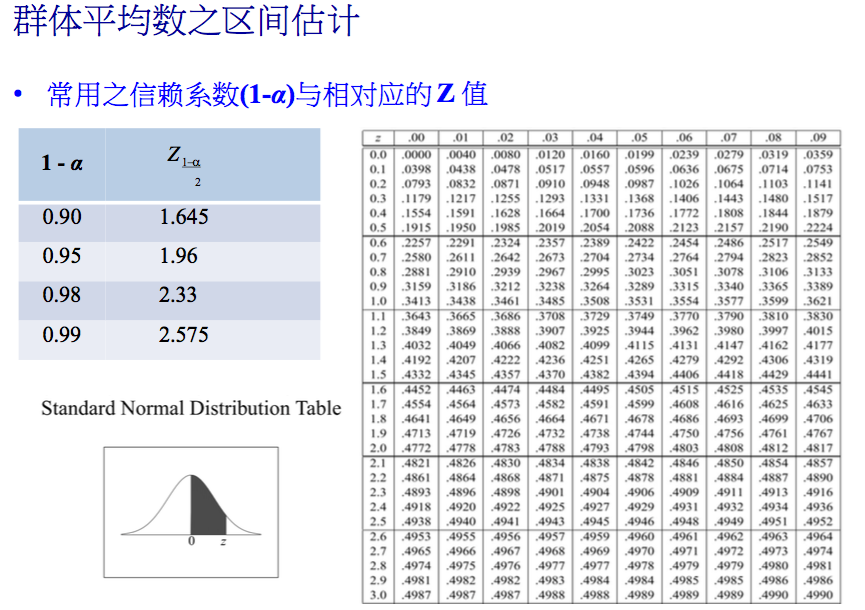Select the .4901 cell in row 2.3

(551, 493)
